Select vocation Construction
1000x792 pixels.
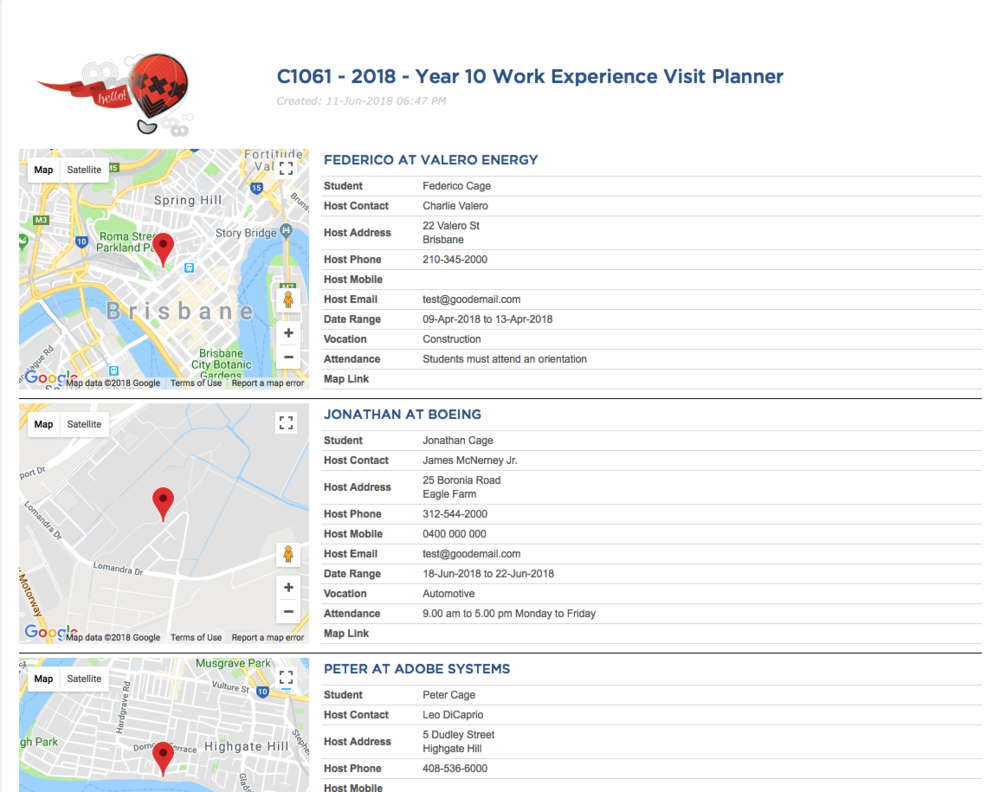[x=452, y=339]
